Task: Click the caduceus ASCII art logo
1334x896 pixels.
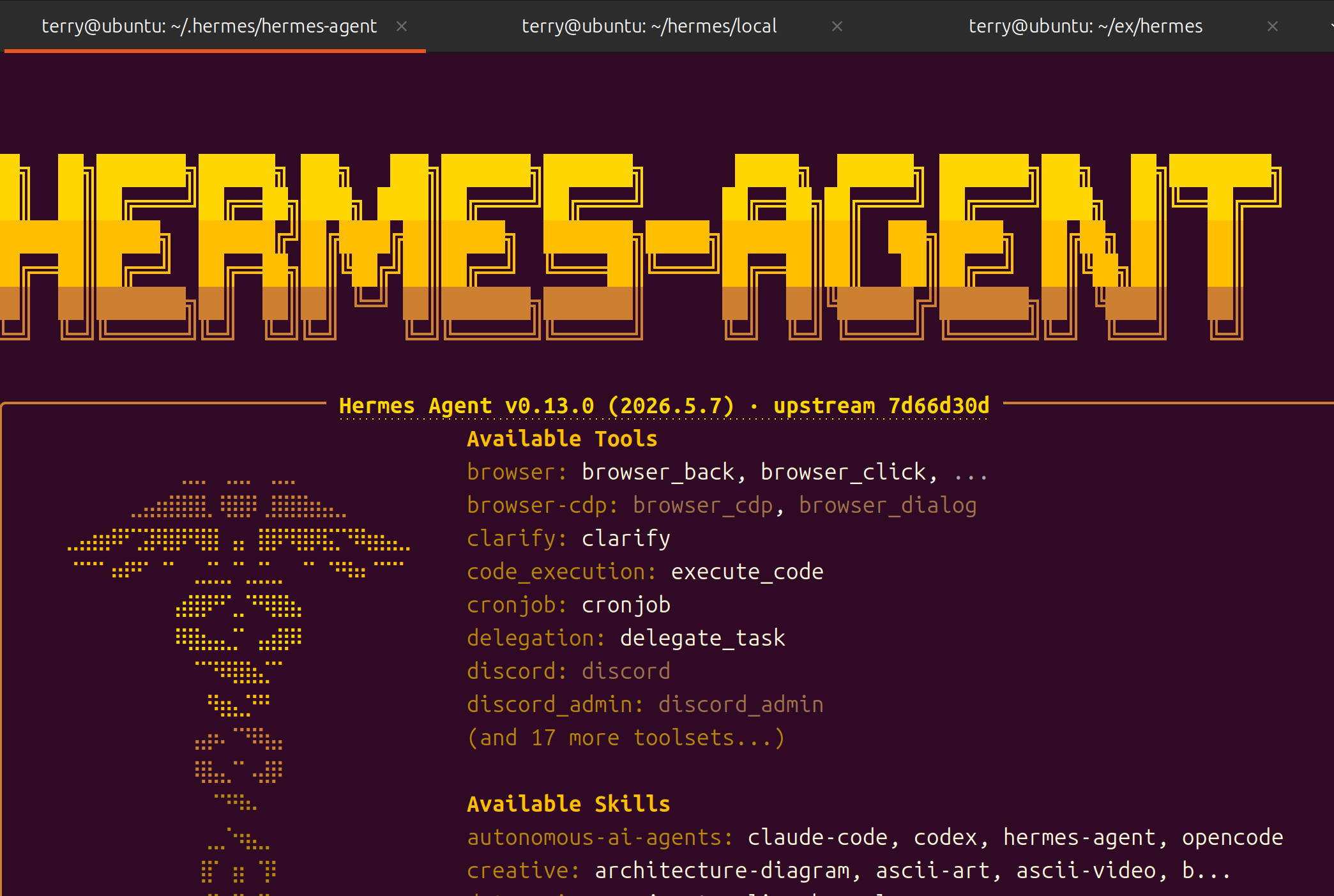Action: click(239, 687)
